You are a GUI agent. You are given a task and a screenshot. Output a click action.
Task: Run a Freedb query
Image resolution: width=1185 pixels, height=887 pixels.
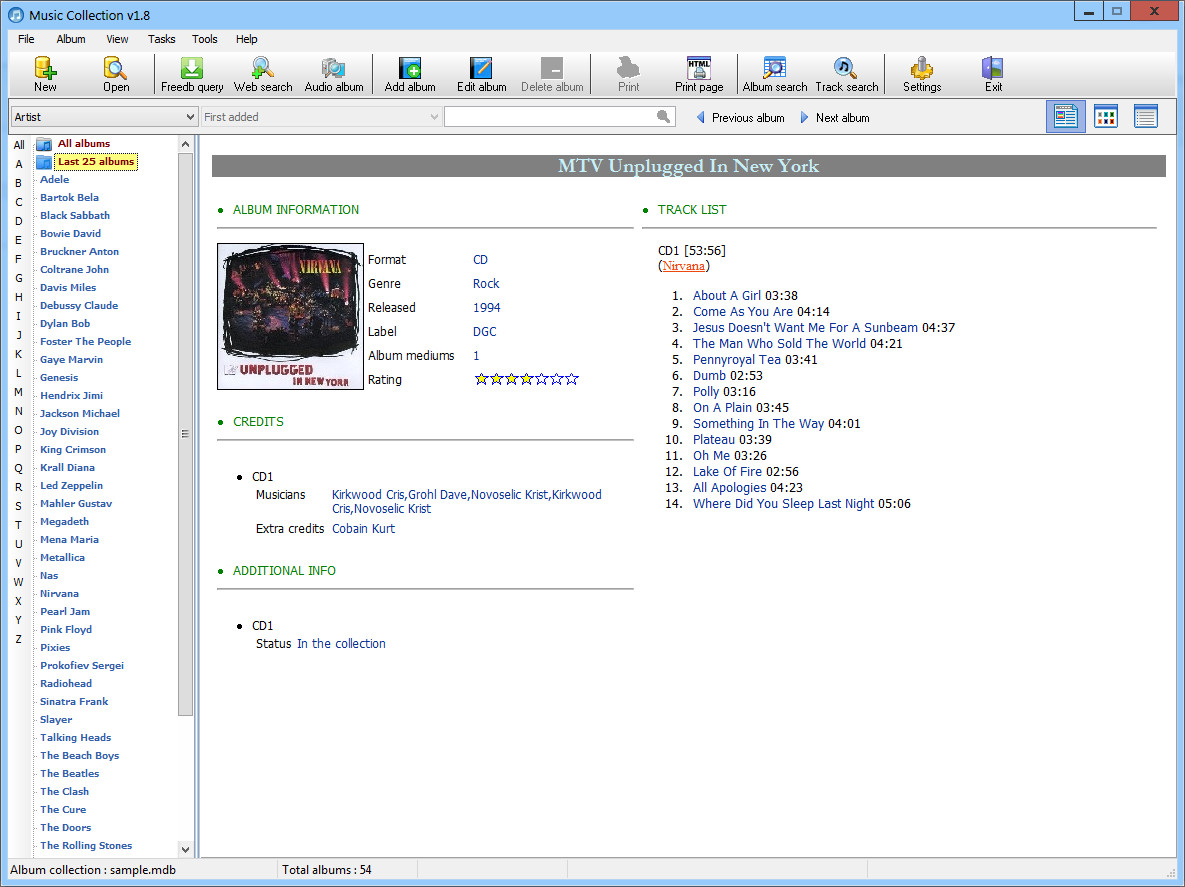coord(192,74)
